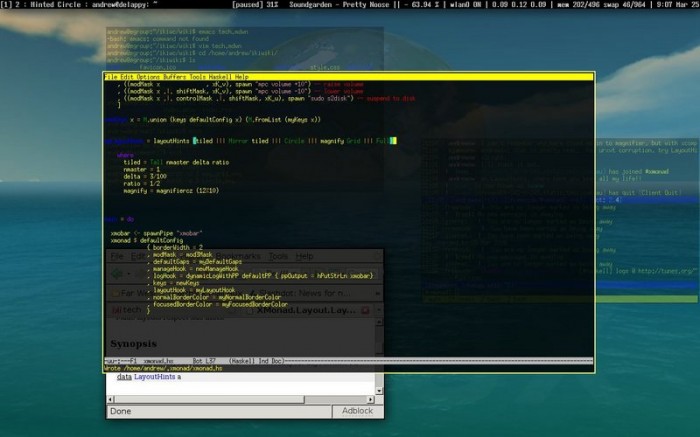Open the Haskell menu in Emacs

(x=220, y=77)
